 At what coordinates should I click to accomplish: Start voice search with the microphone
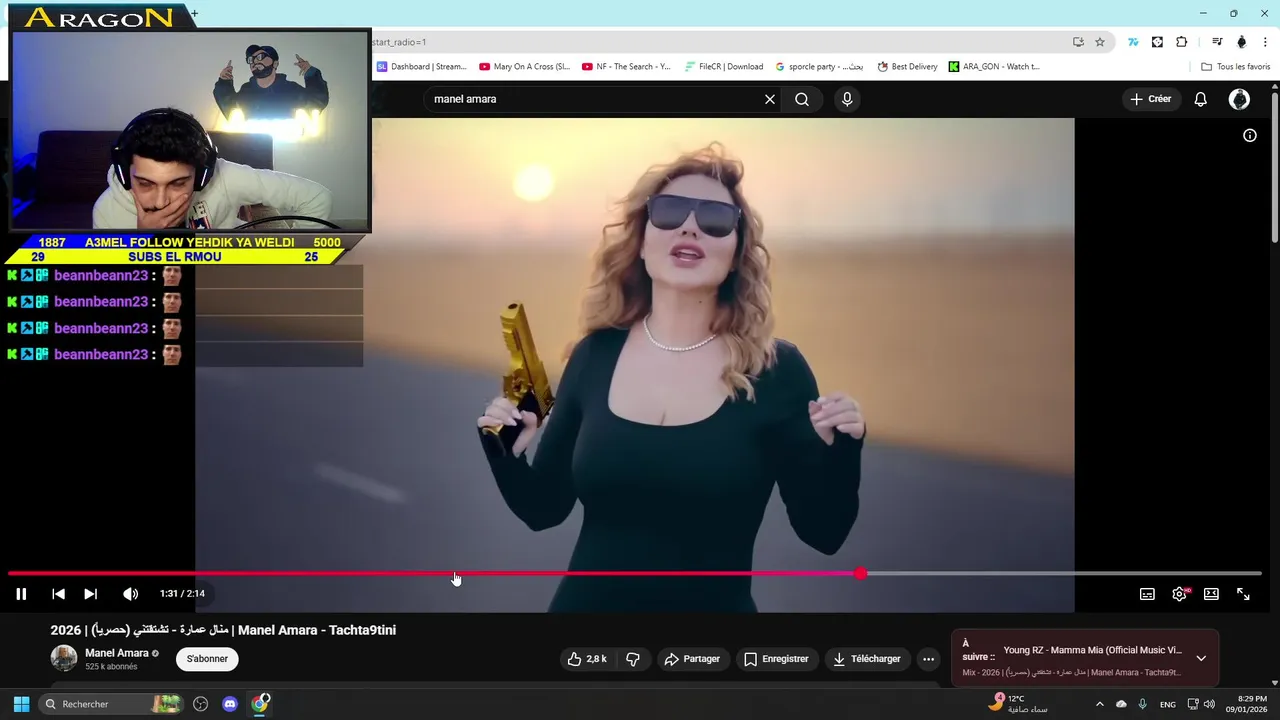pos(847,99)
